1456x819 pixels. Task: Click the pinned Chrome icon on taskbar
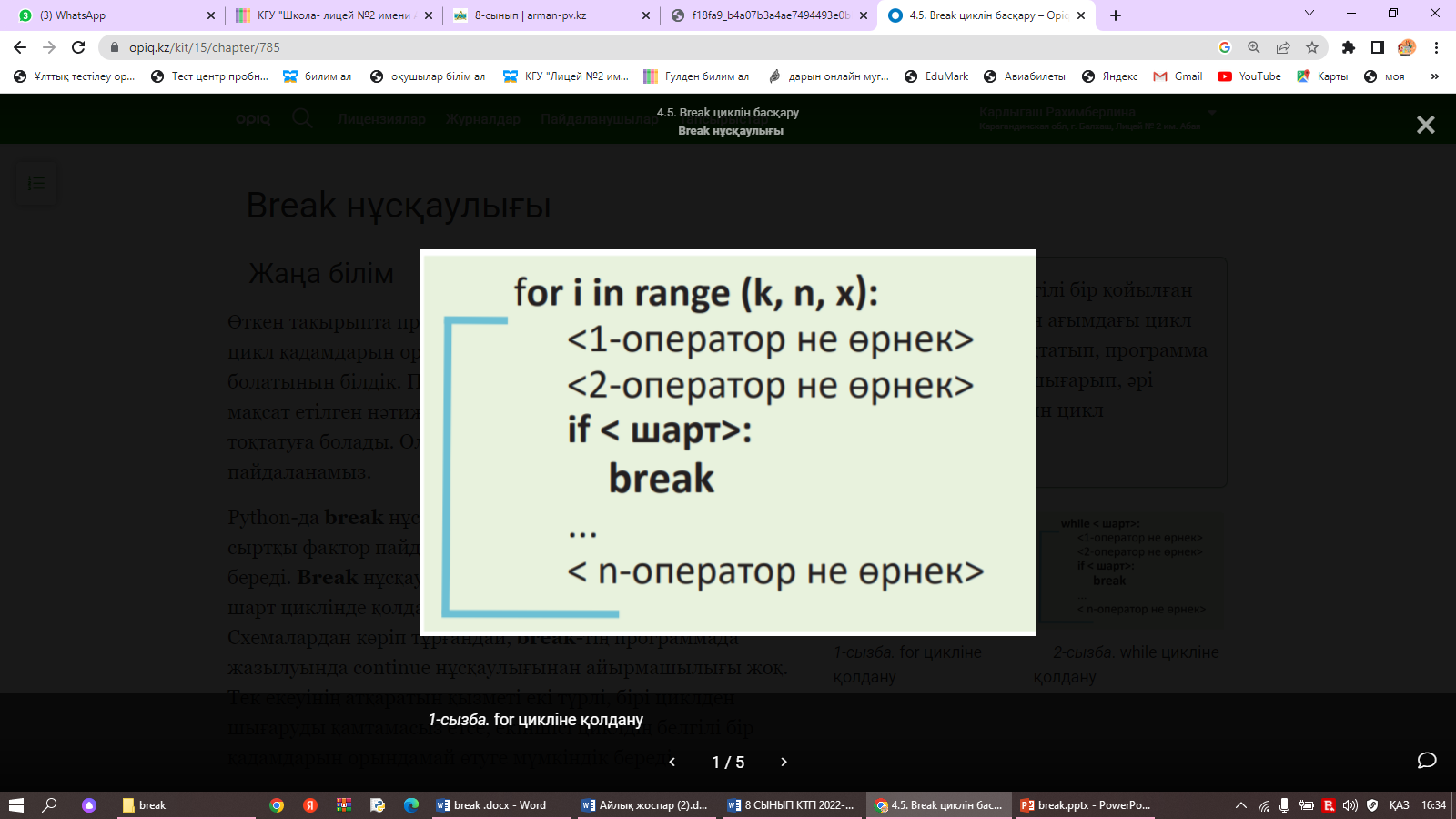(x=277, y=805)
